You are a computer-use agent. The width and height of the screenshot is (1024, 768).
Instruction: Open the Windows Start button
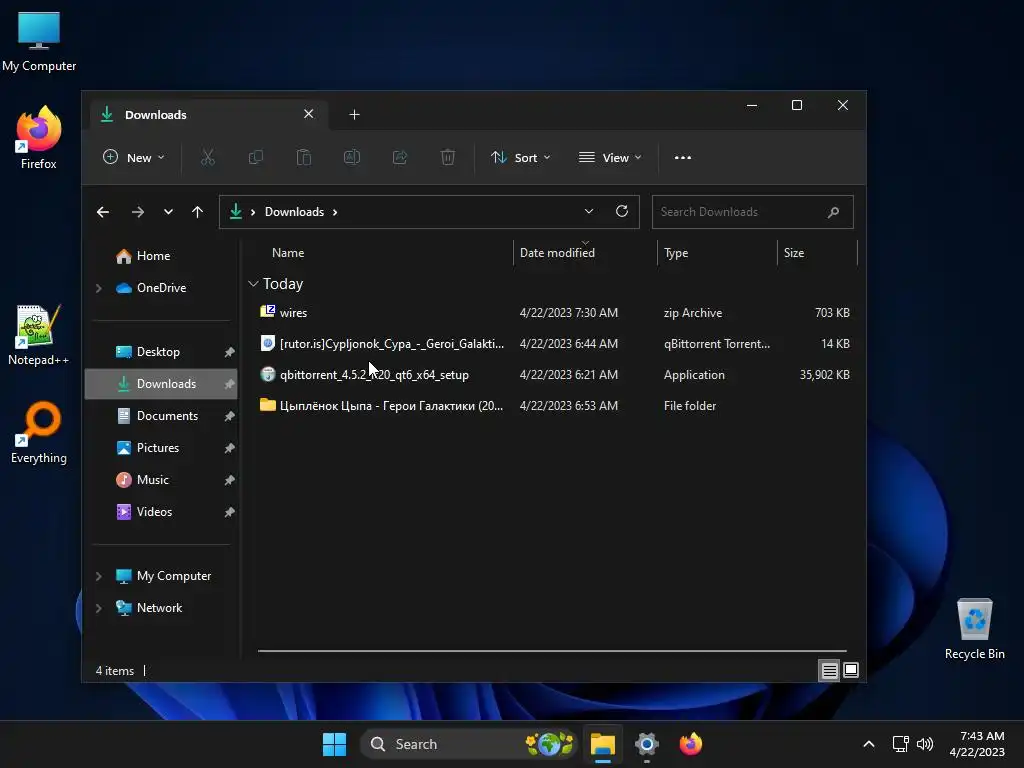(334, 744)
